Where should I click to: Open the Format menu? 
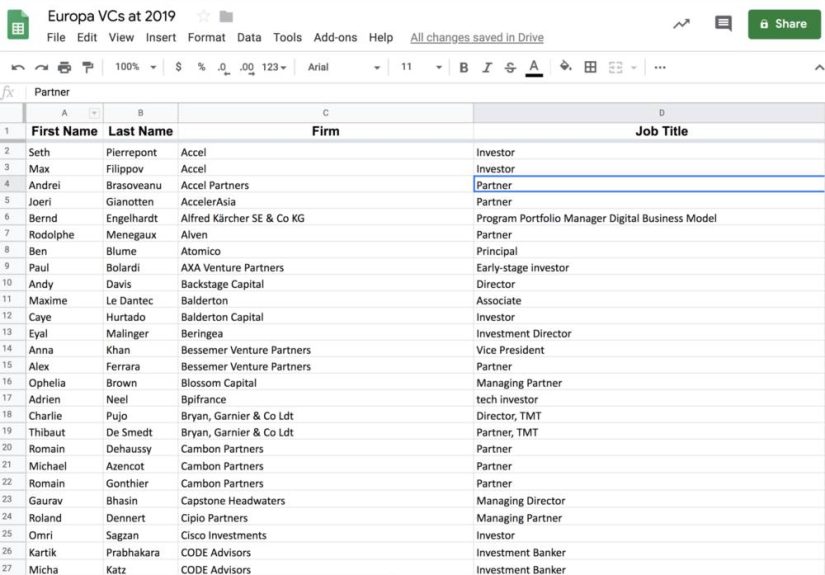[206, 37]
